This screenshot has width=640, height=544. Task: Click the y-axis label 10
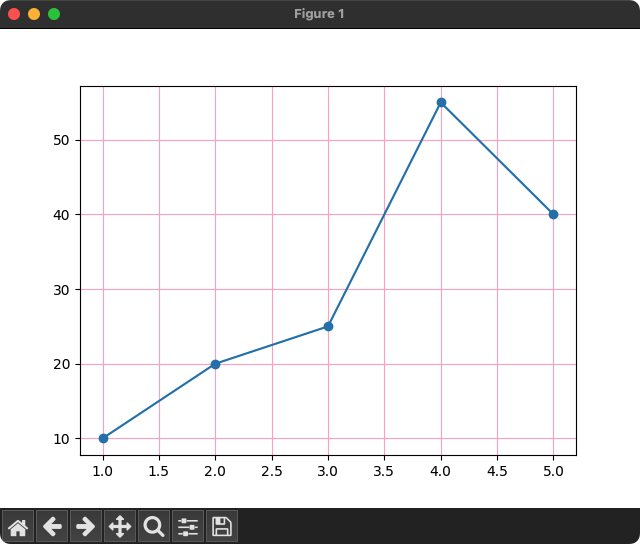pos(61,439)
